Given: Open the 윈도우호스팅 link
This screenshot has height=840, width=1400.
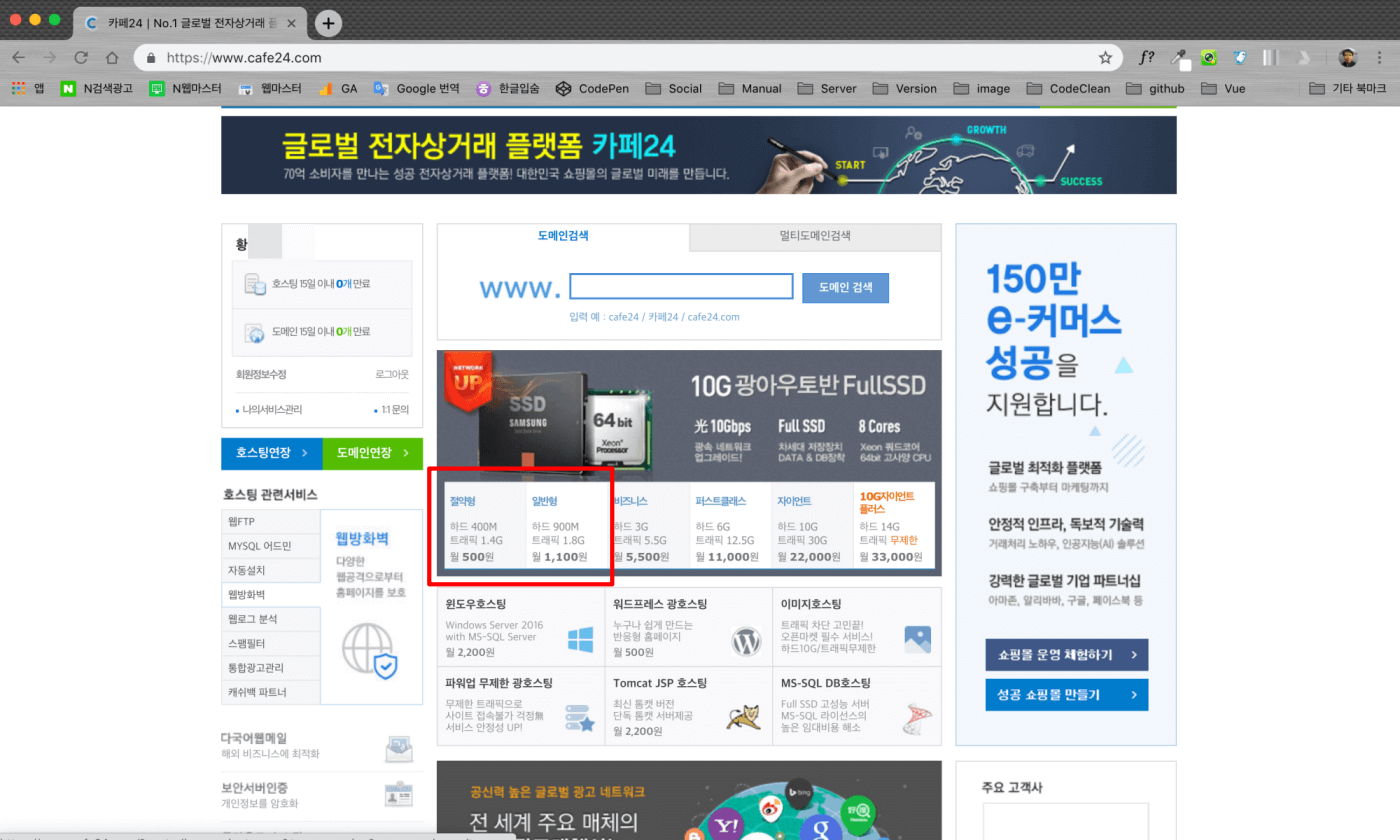Looking at the screenshot, I should (476, 604).
